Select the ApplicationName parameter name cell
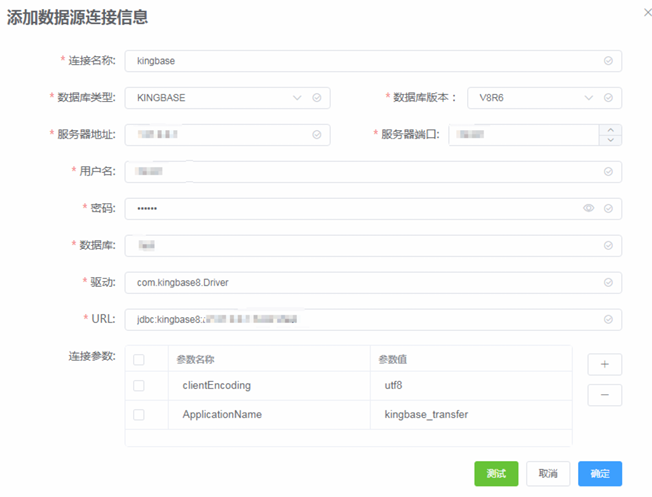Viewport: 652px width, 497px height. coord(269,415)
